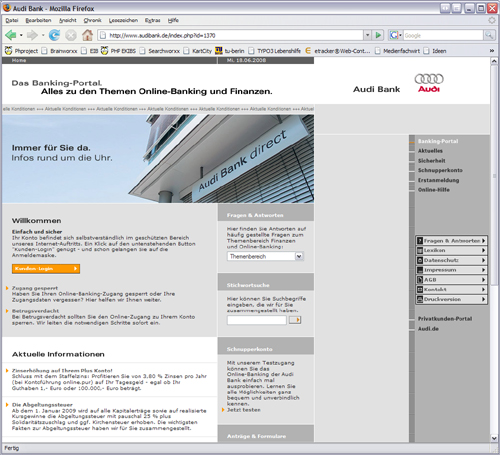The height and width of the screenshot is (455, 500).
Task: Open the Audi.de link
Action: 428,329
